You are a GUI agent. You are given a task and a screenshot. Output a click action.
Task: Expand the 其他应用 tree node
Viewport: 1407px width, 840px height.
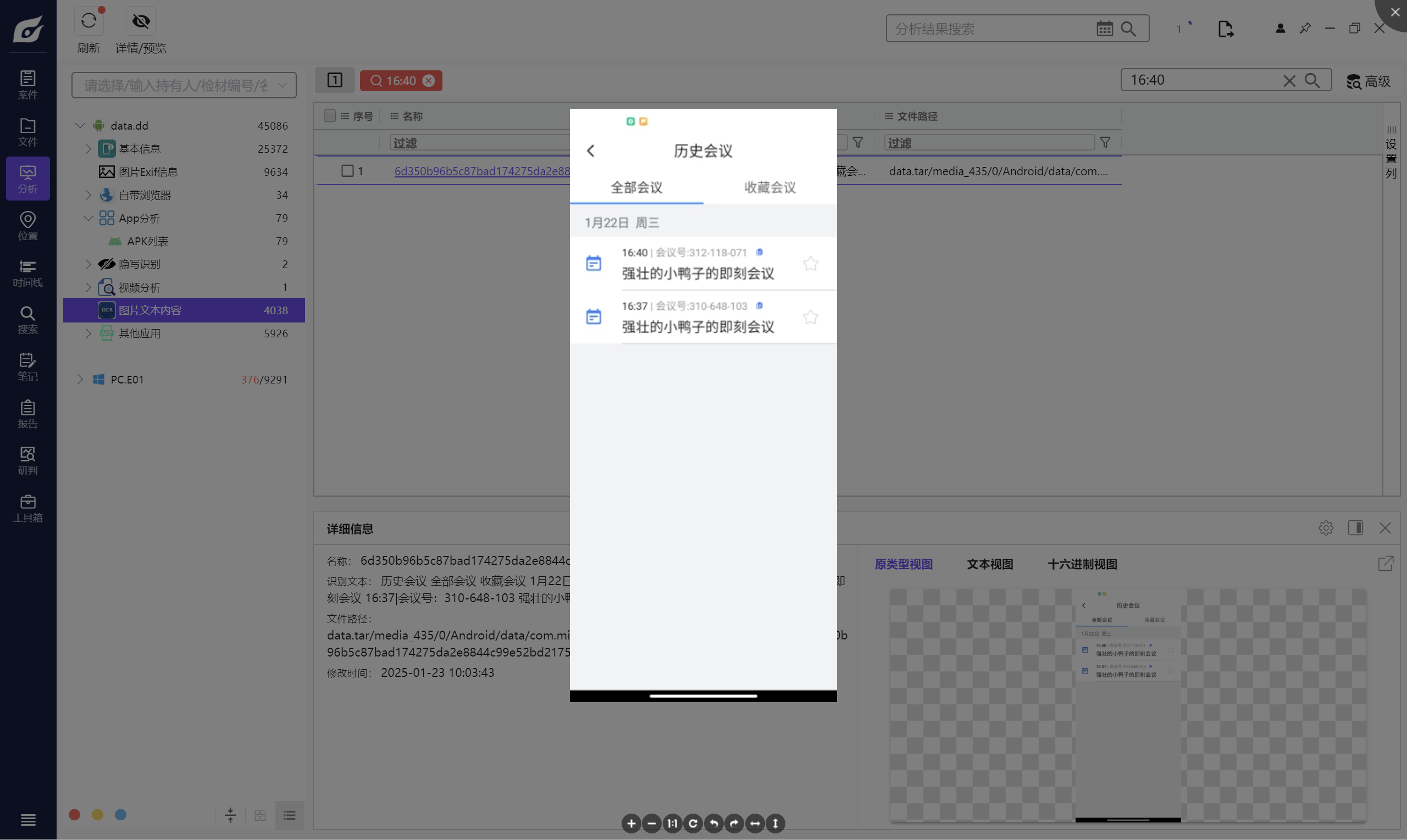88,334
